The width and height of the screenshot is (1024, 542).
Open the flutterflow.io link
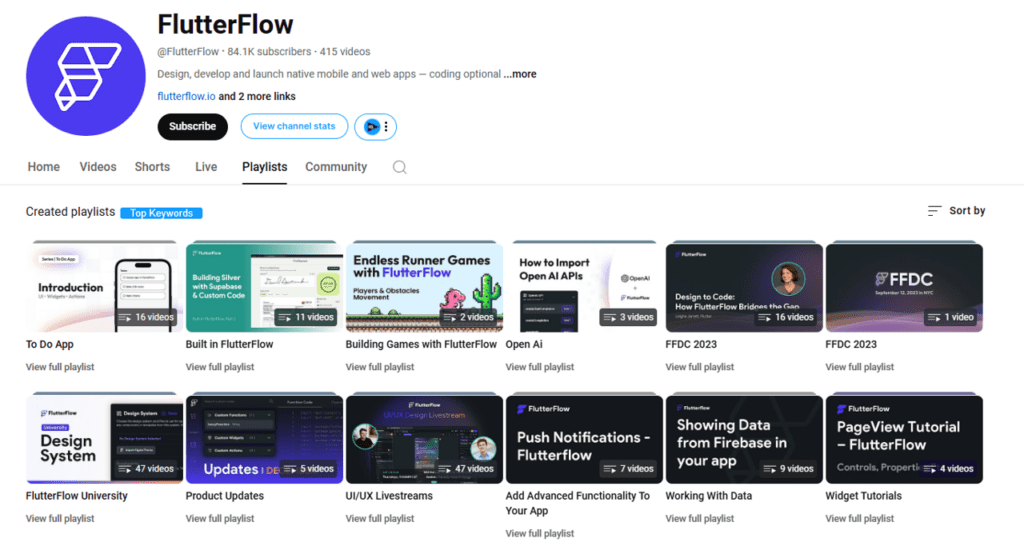click(x=186, y=96)
